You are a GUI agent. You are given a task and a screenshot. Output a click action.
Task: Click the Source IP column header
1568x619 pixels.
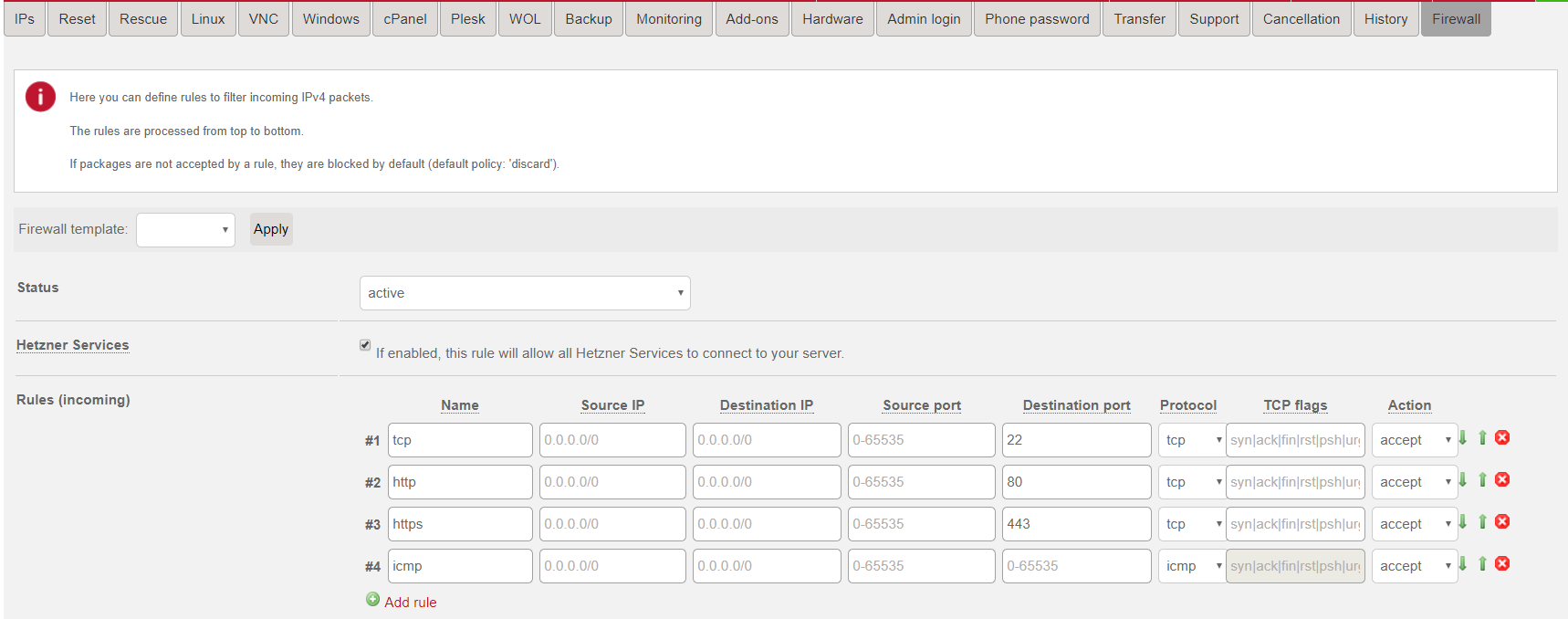click(x=612, y=405)
